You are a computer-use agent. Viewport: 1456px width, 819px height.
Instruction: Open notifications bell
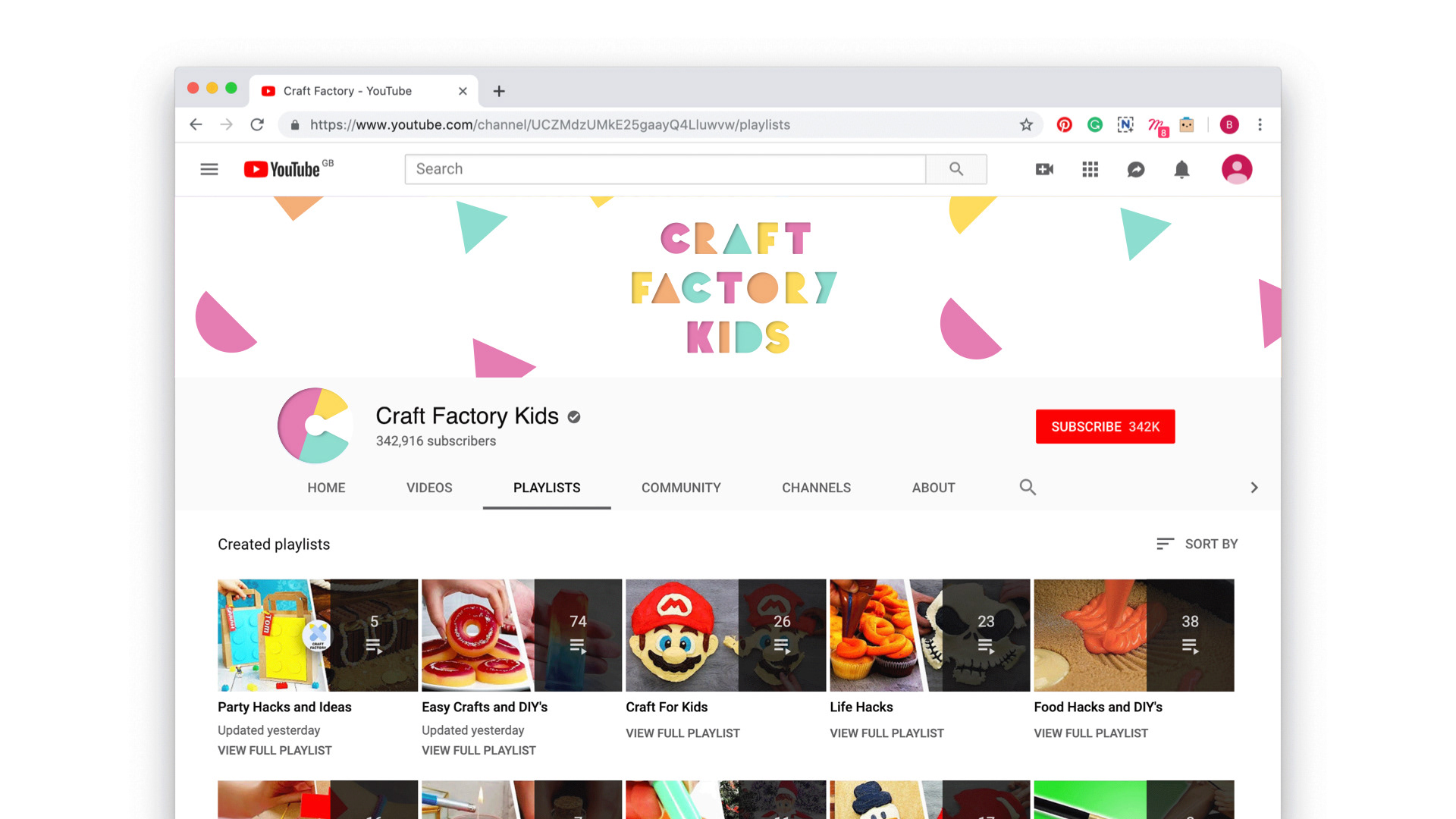pos(1181,169)
